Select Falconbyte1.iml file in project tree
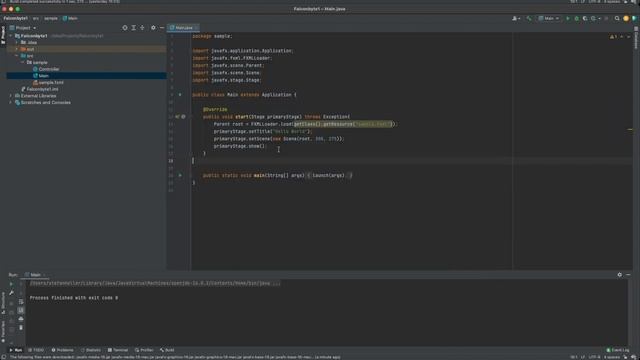 pyautogui.click(x=40, y=89)
